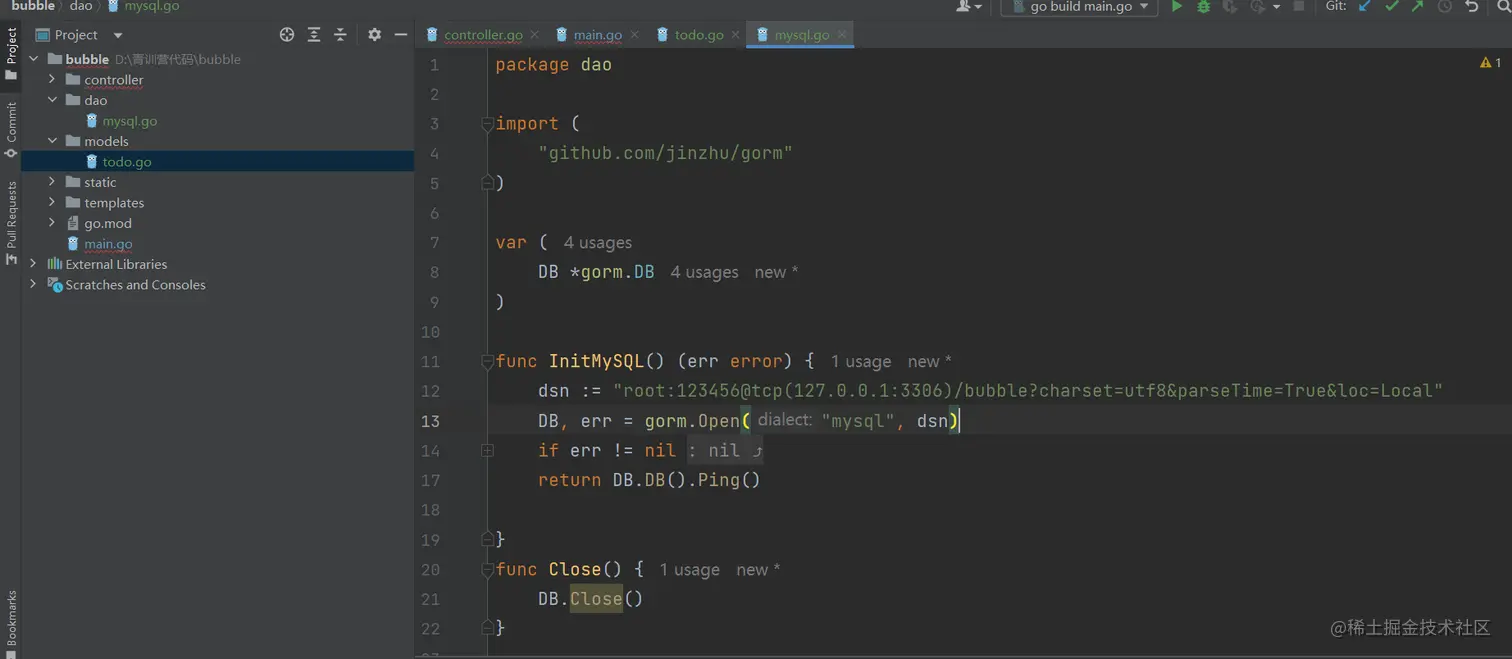Open the profiler run icon
1512x659 pixels.
coord(1258,6)
